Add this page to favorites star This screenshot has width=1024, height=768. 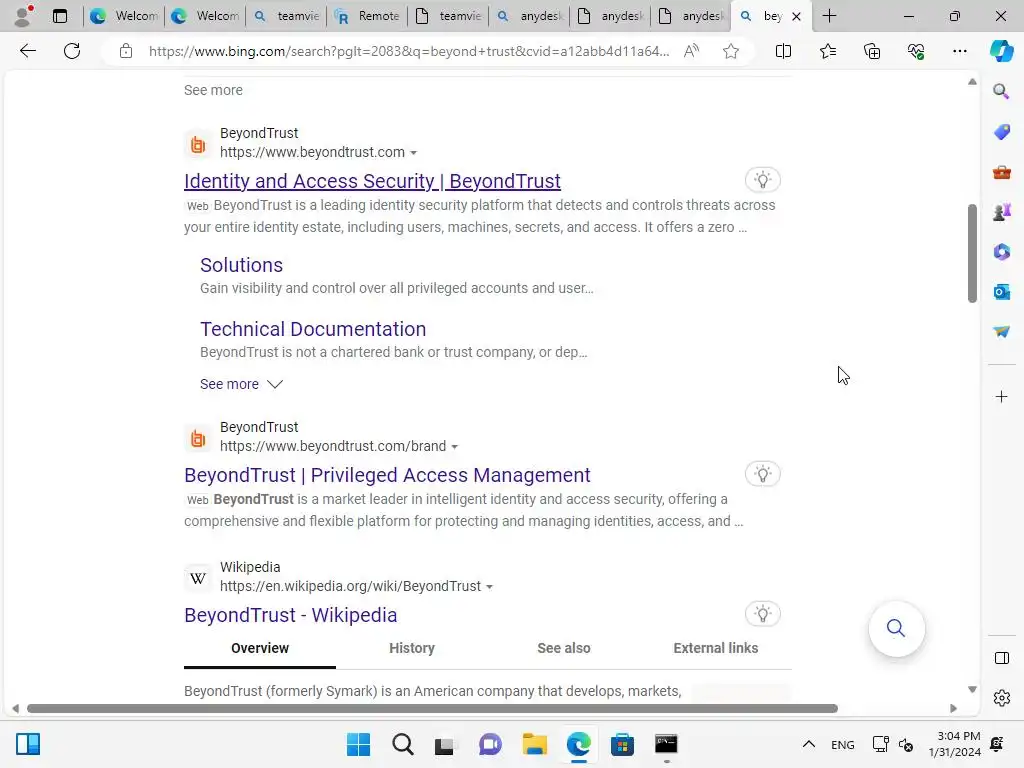tap(731, 51)
